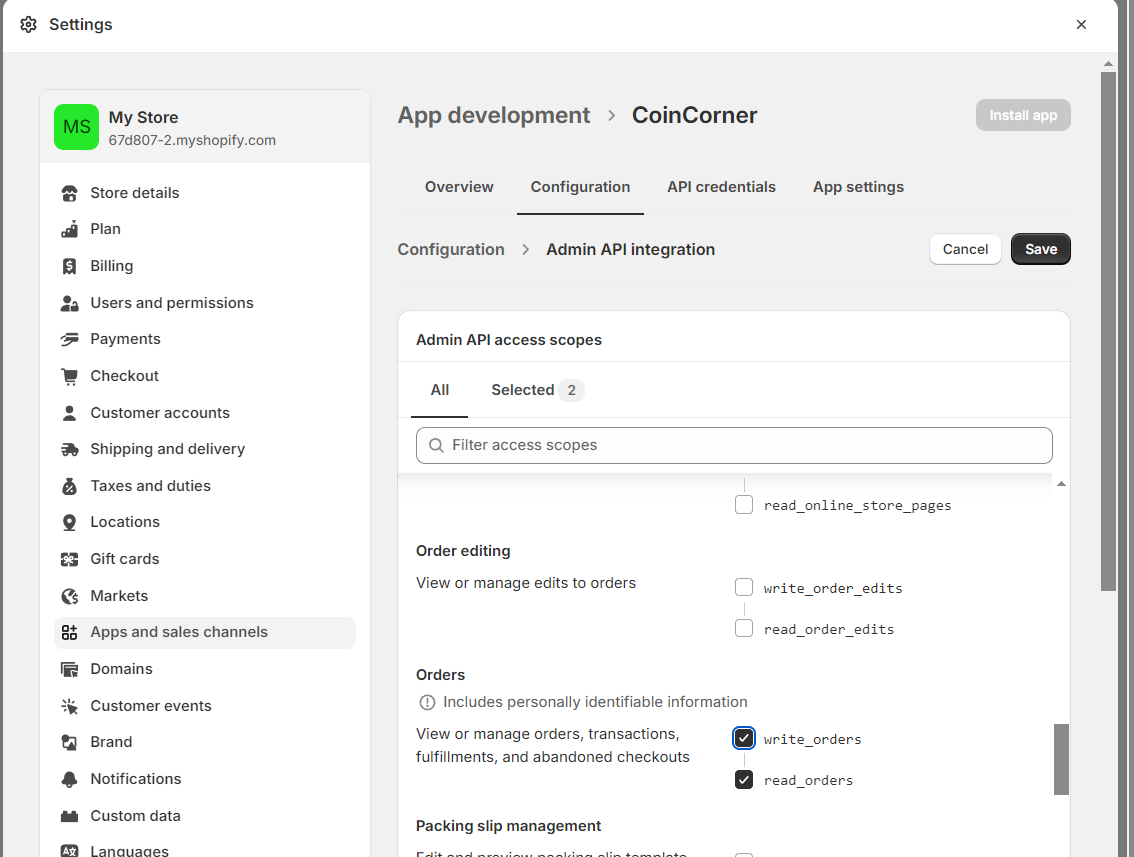The height and width of the screenshot is (857, 1134).
Task: Click the Languages icon
Action: (x=69, y=850)
